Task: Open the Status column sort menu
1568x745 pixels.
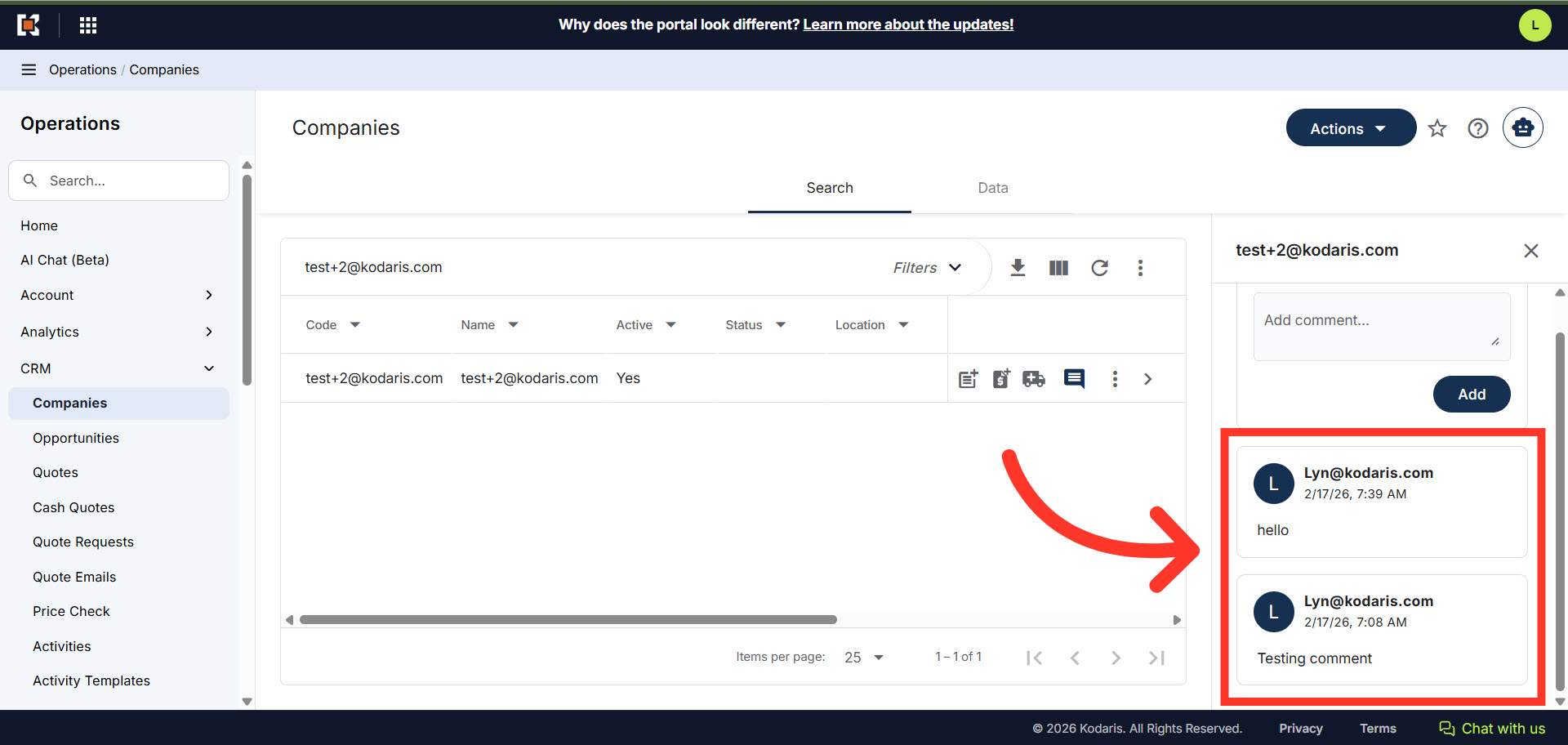Action: [x=780, y=324]
